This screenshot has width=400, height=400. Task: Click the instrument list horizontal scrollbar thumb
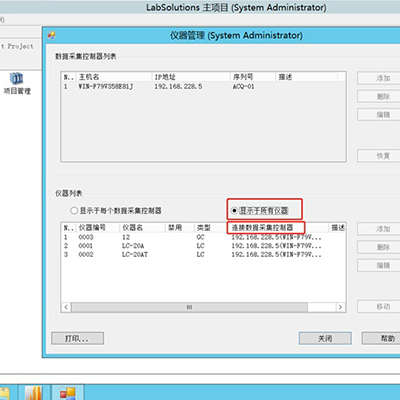tap(189, 307)
